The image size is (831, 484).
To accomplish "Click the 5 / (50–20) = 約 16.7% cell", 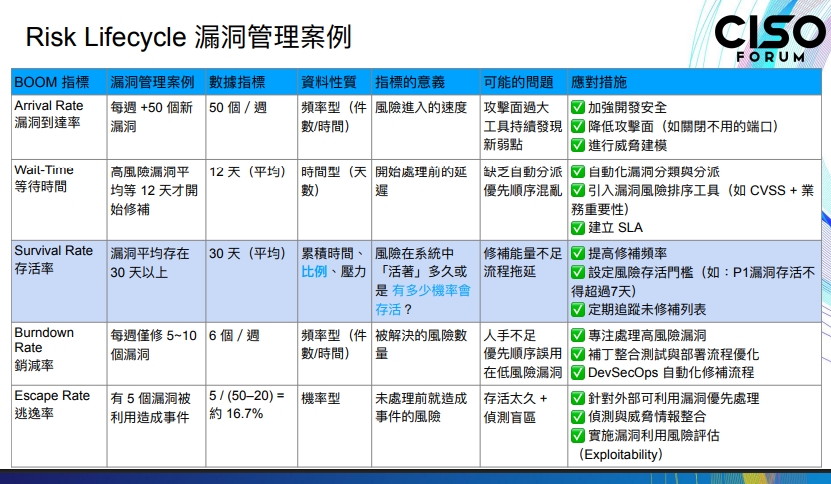I will point(252,426).
